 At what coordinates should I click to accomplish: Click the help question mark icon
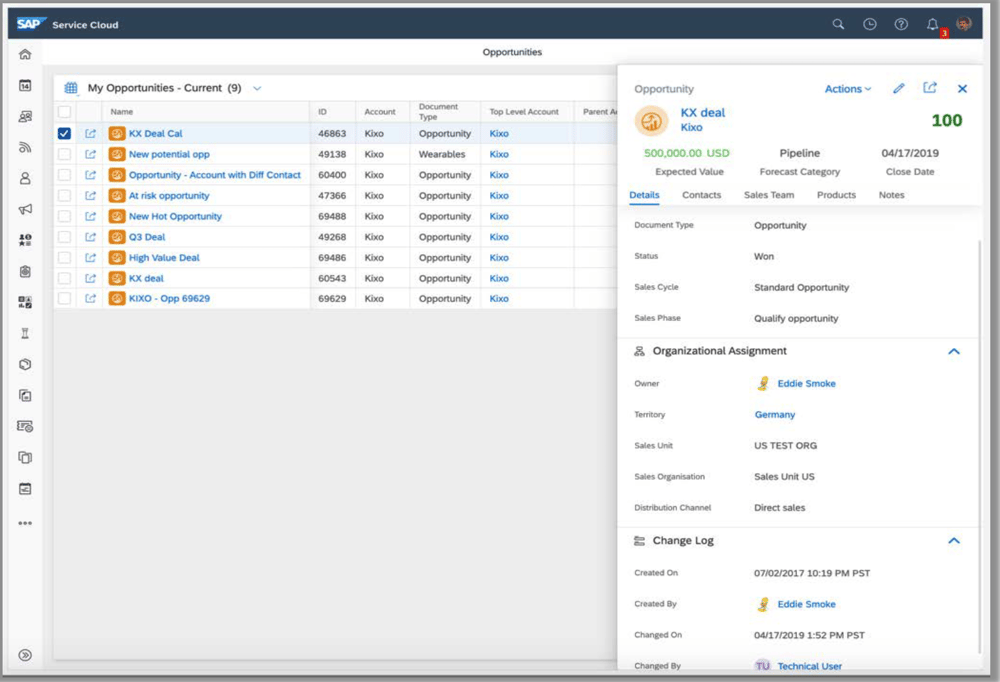click(901, 24)
